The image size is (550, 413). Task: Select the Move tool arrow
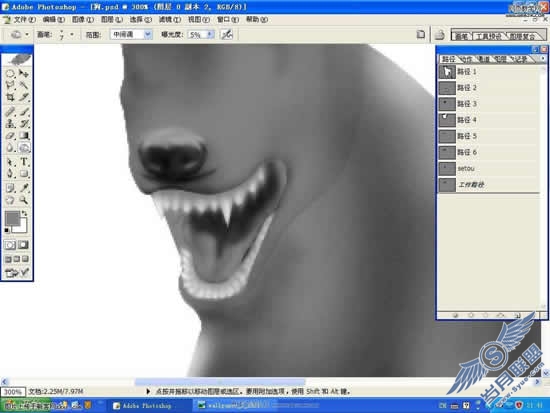(x=24, y=73)
